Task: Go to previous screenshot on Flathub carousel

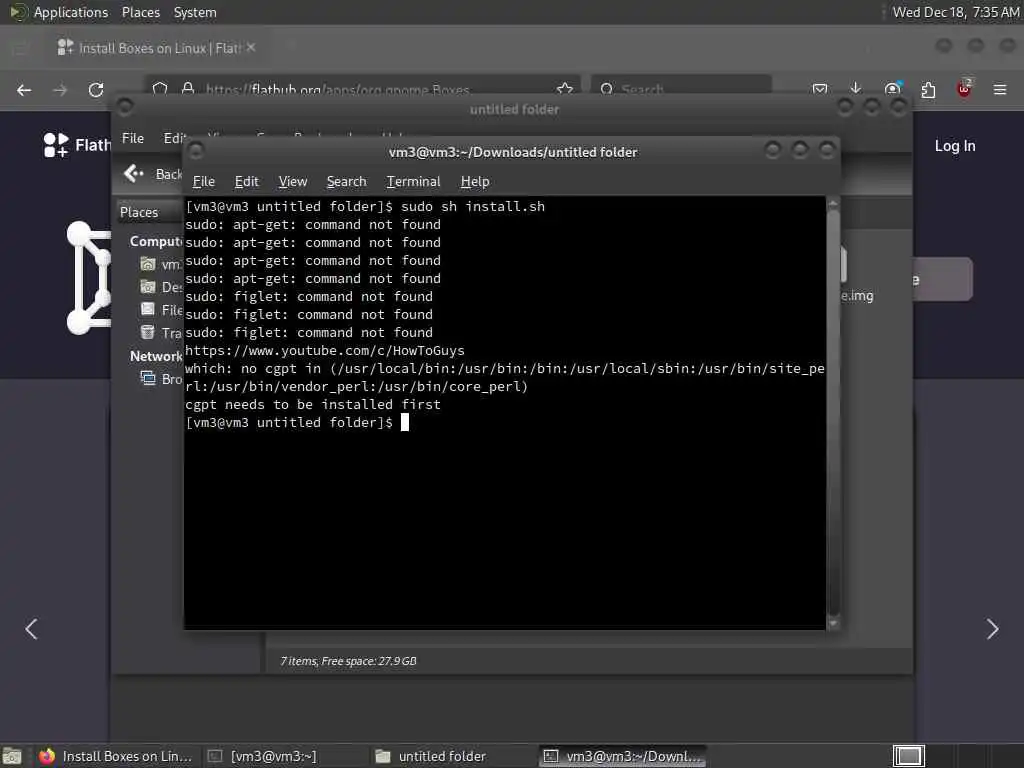Action: click(x=31, y=629)
